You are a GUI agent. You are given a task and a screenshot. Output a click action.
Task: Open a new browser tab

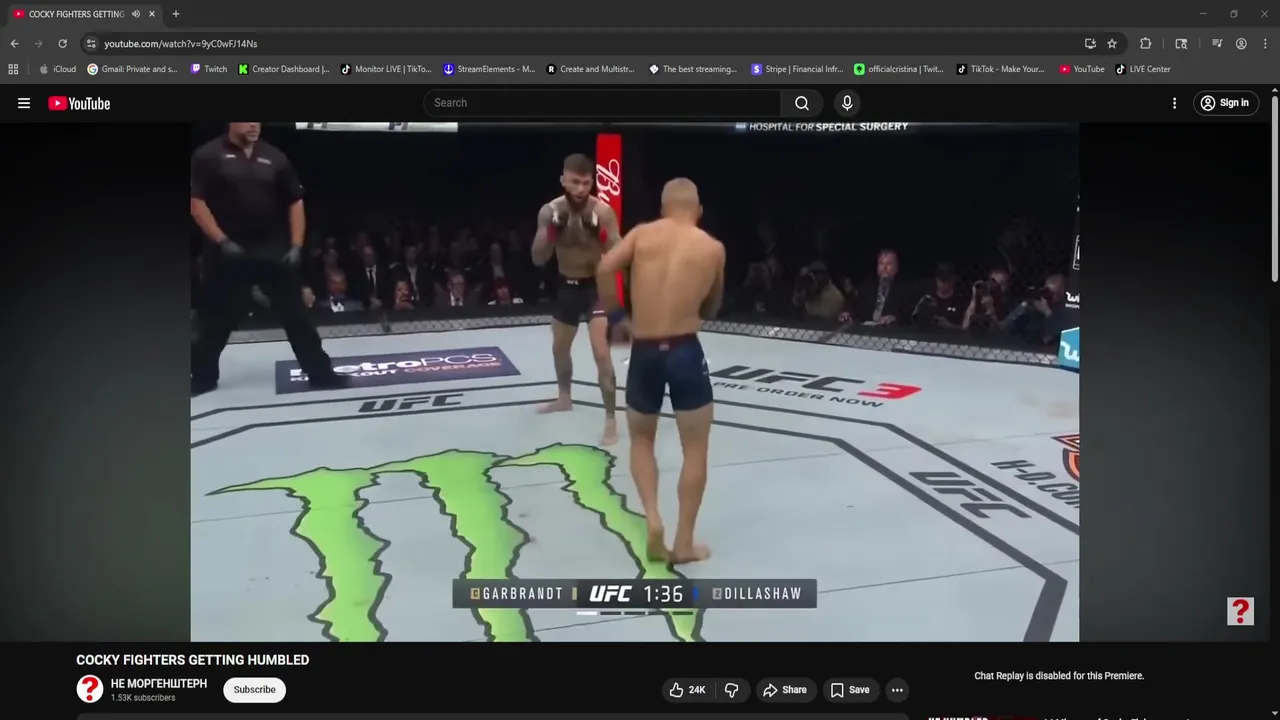pyautogui.click(x=175, y=14)
